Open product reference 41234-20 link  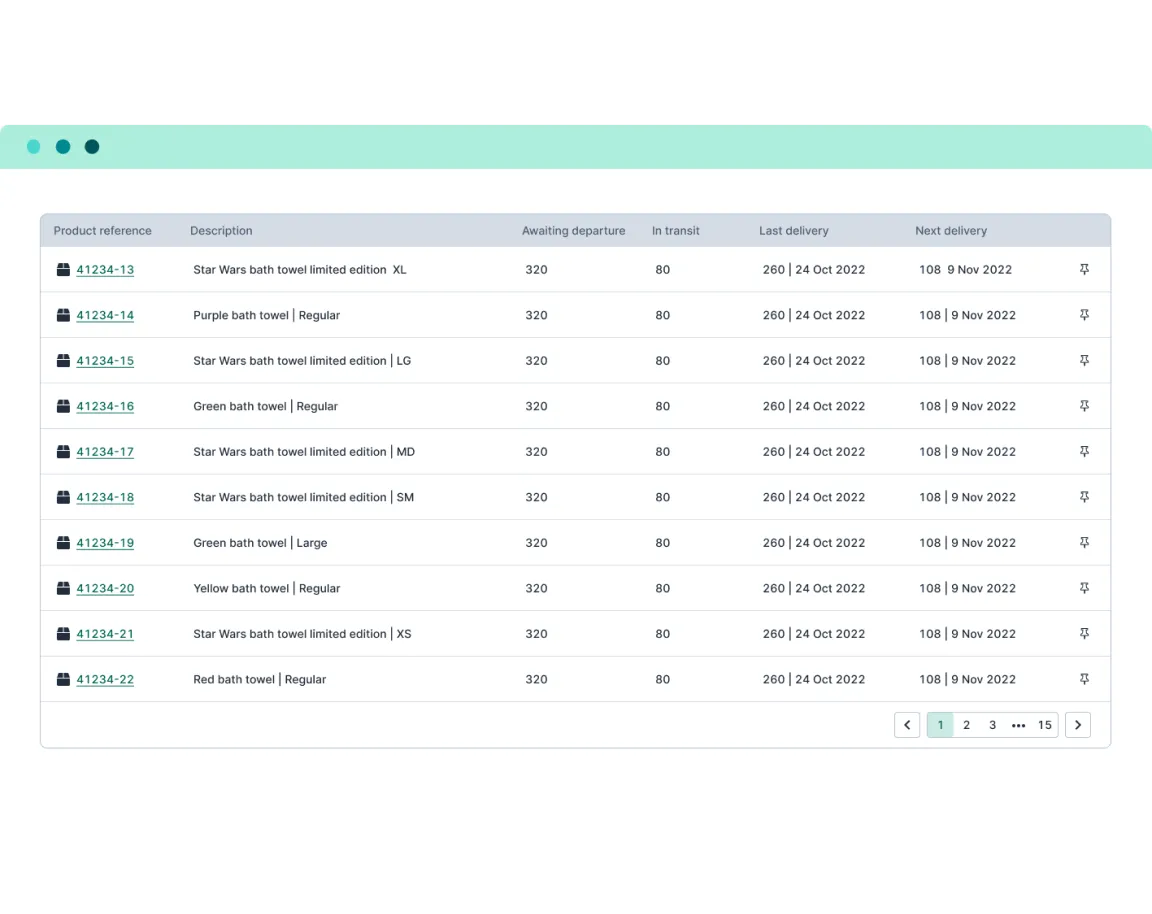[105, 589]
